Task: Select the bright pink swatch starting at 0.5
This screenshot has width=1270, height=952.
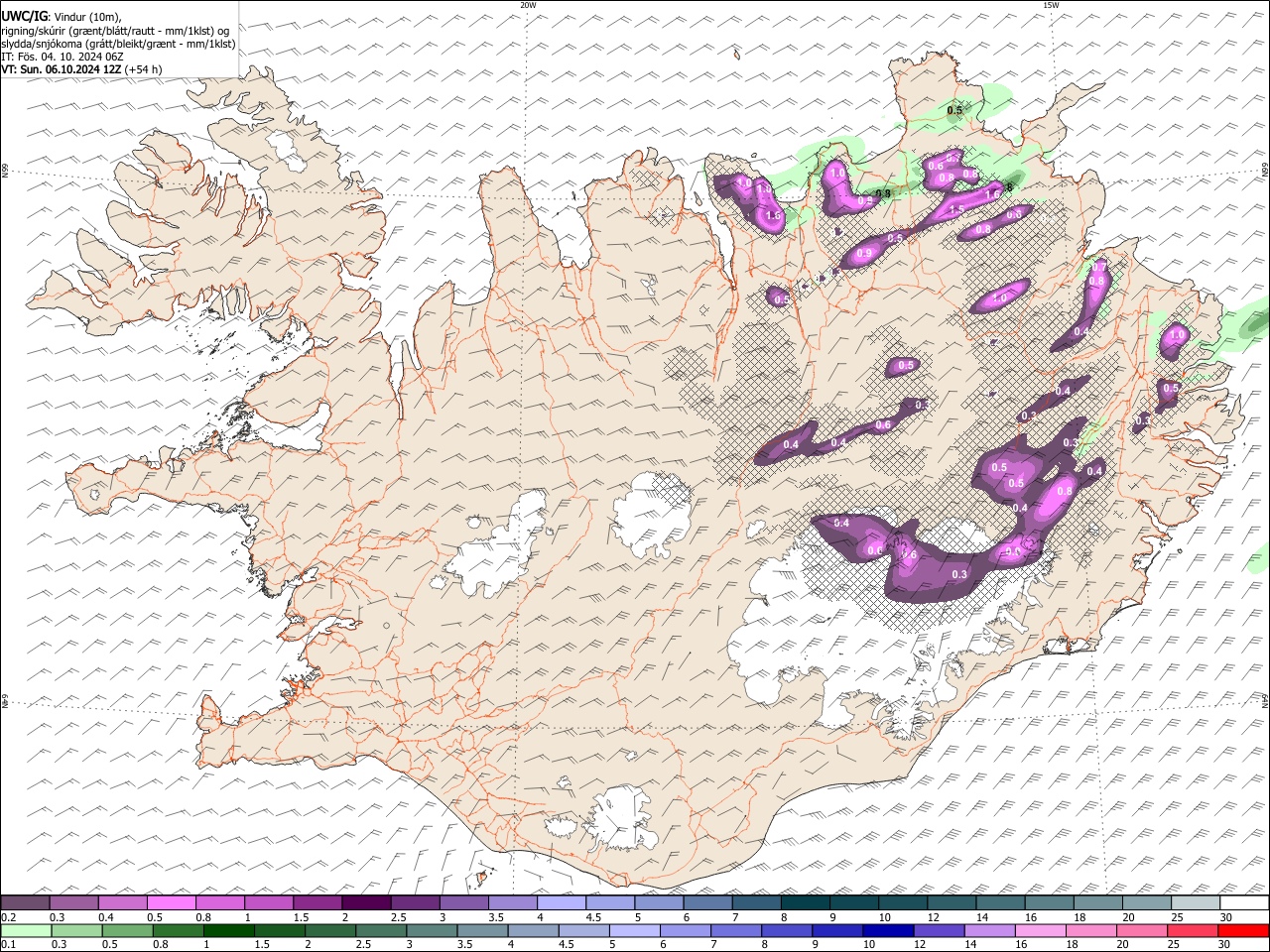Action: pyautogui.click(x=172, y=903)
